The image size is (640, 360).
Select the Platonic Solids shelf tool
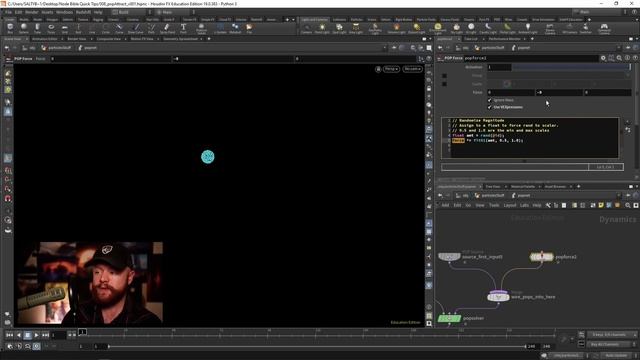tap(202, 28)
